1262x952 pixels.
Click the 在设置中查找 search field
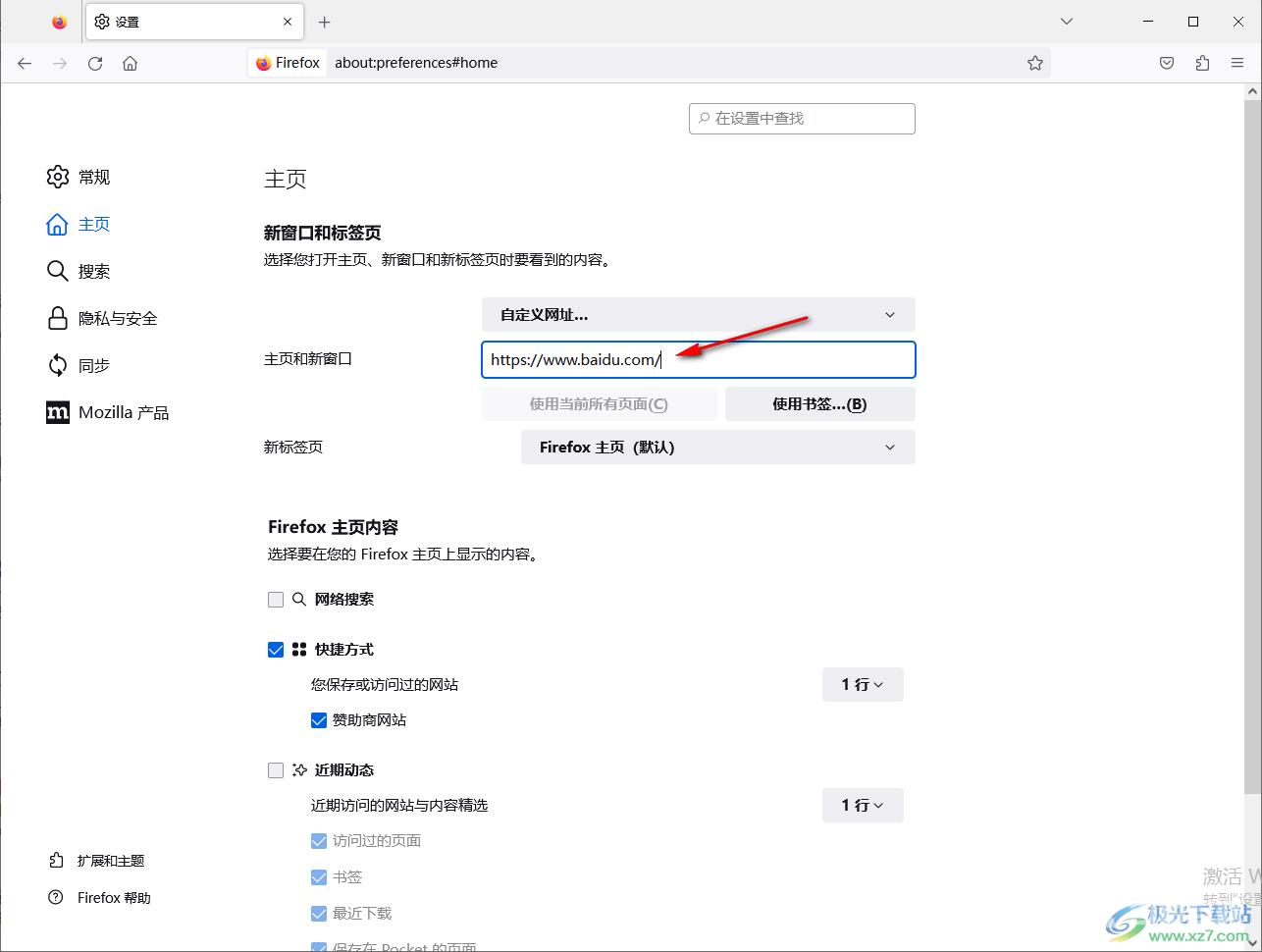click(802, 118)
